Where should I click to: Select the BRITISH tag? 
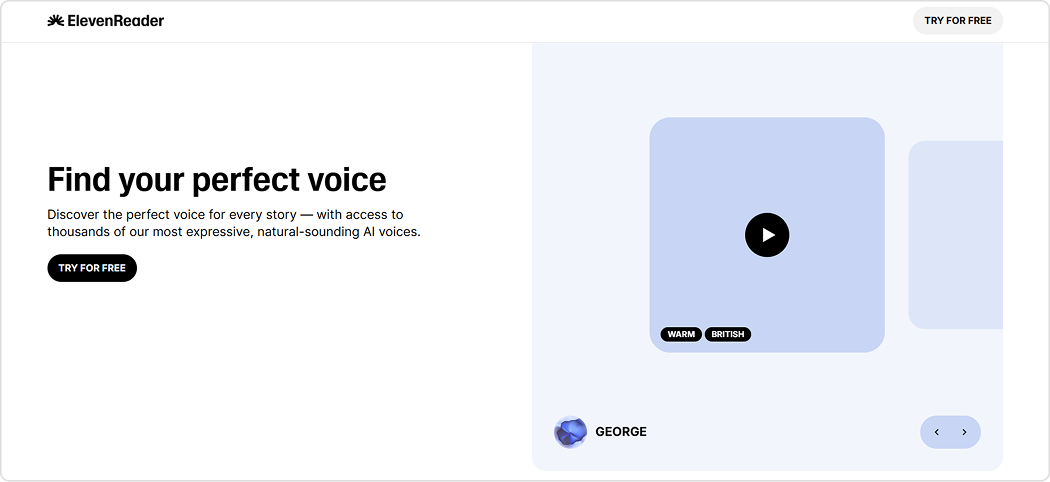(728, 334)
